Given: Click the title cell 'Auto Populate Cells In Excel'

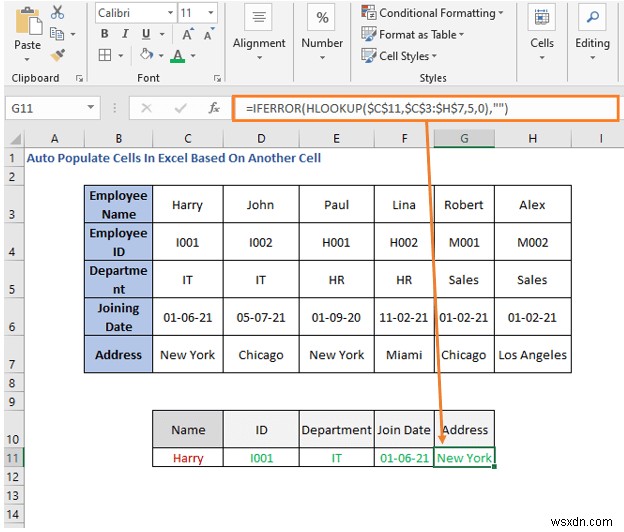Looking at the screenshot, I should (x=174, y=158).
